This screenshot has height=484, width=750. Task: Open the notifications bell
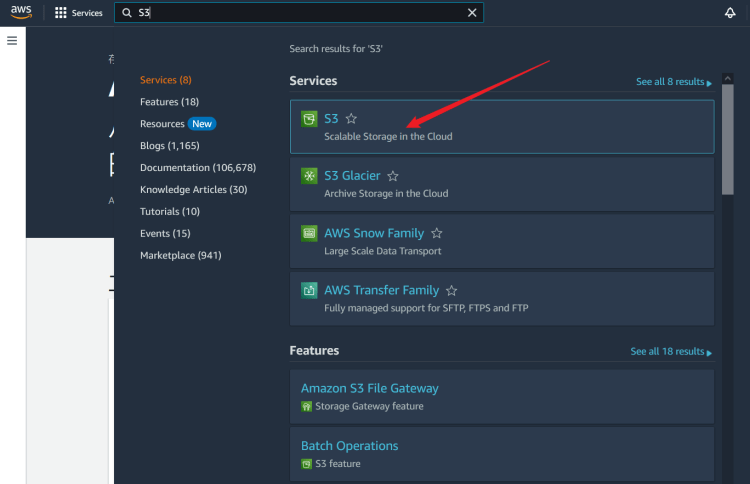pyautogui.click(x=729, y=13)
